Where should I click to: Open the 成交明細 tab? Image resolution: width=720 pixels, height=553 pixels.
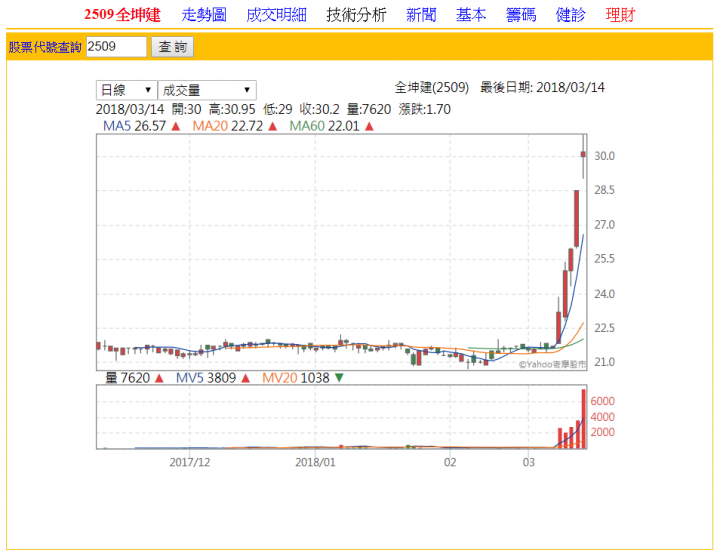[x=276, y=15]
